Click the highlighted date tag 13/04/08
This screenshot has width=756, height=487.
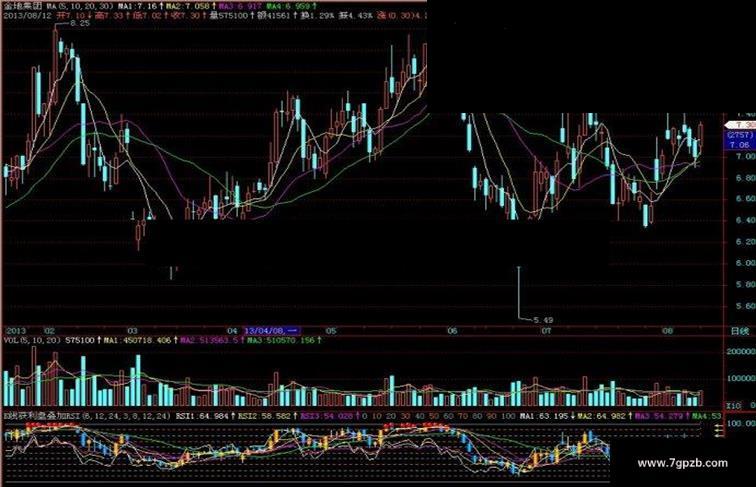[x=272, y=331]
